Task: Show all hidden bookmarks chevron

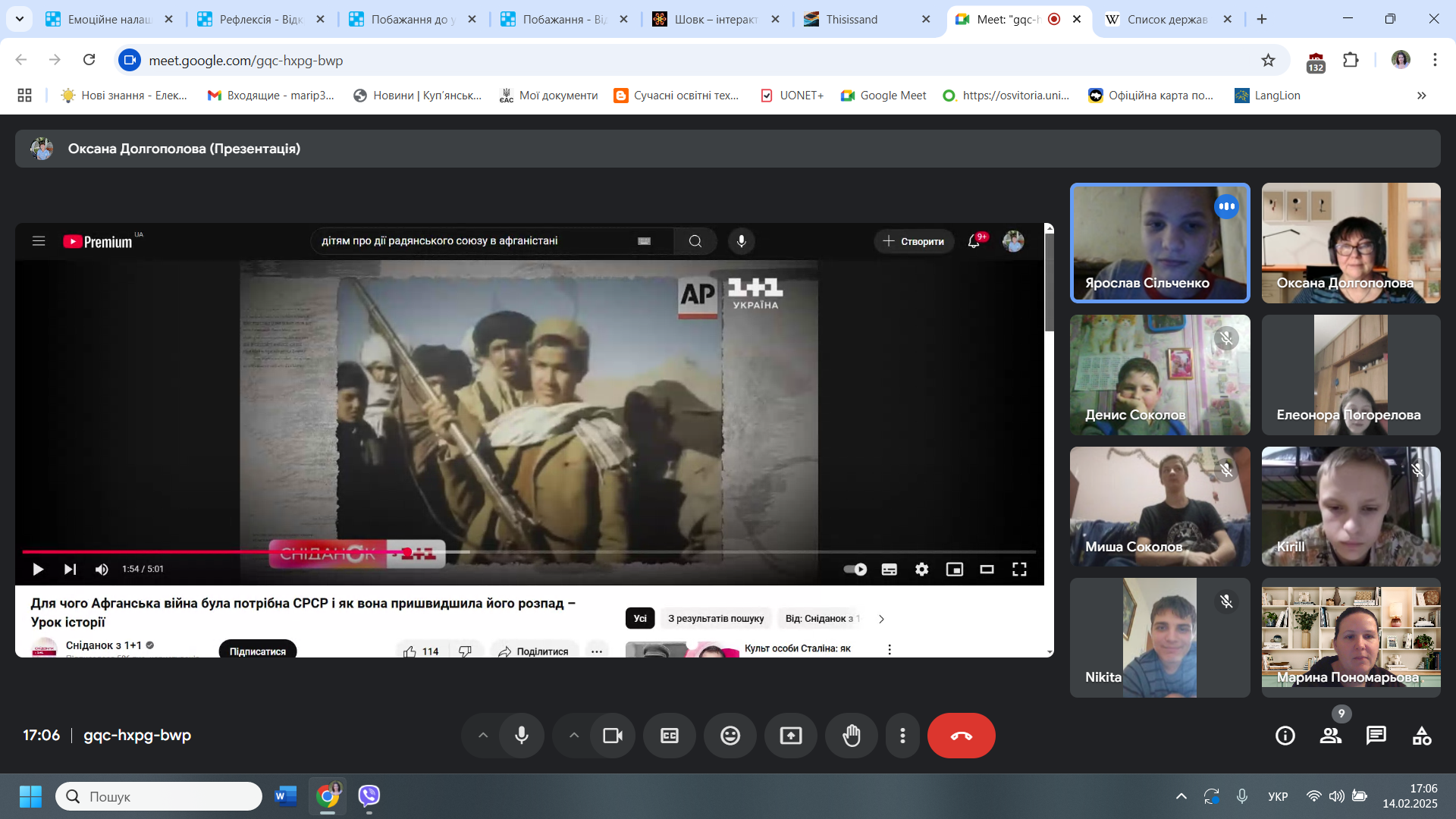Action: [1422, 96]
